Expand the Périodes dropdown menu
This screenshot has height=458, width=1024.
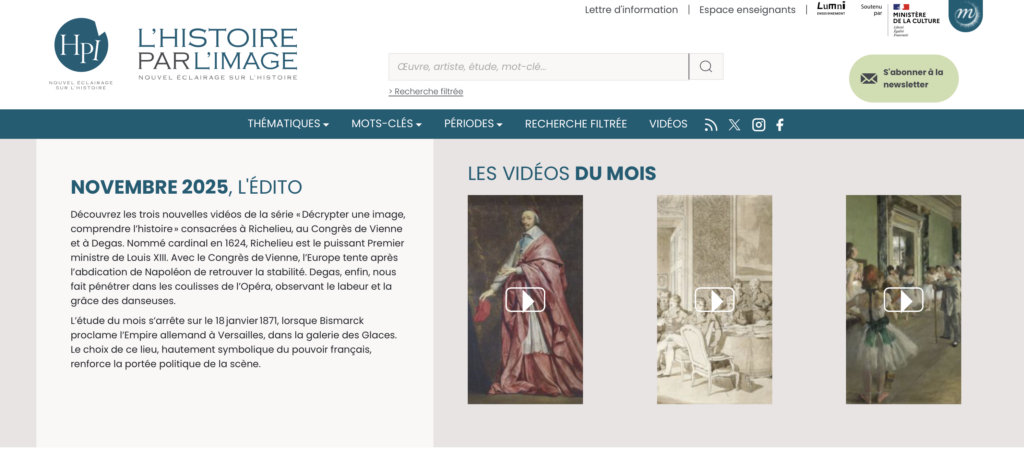tap(473, 124)
